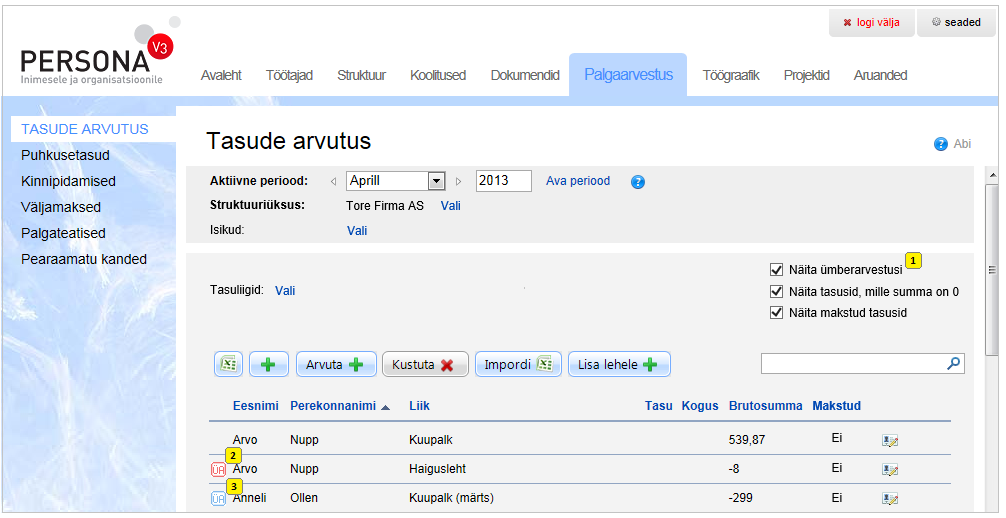Click the green plus add button
Screen dimensions: 1006x518
pyautogui.click(x=268, y=365)
